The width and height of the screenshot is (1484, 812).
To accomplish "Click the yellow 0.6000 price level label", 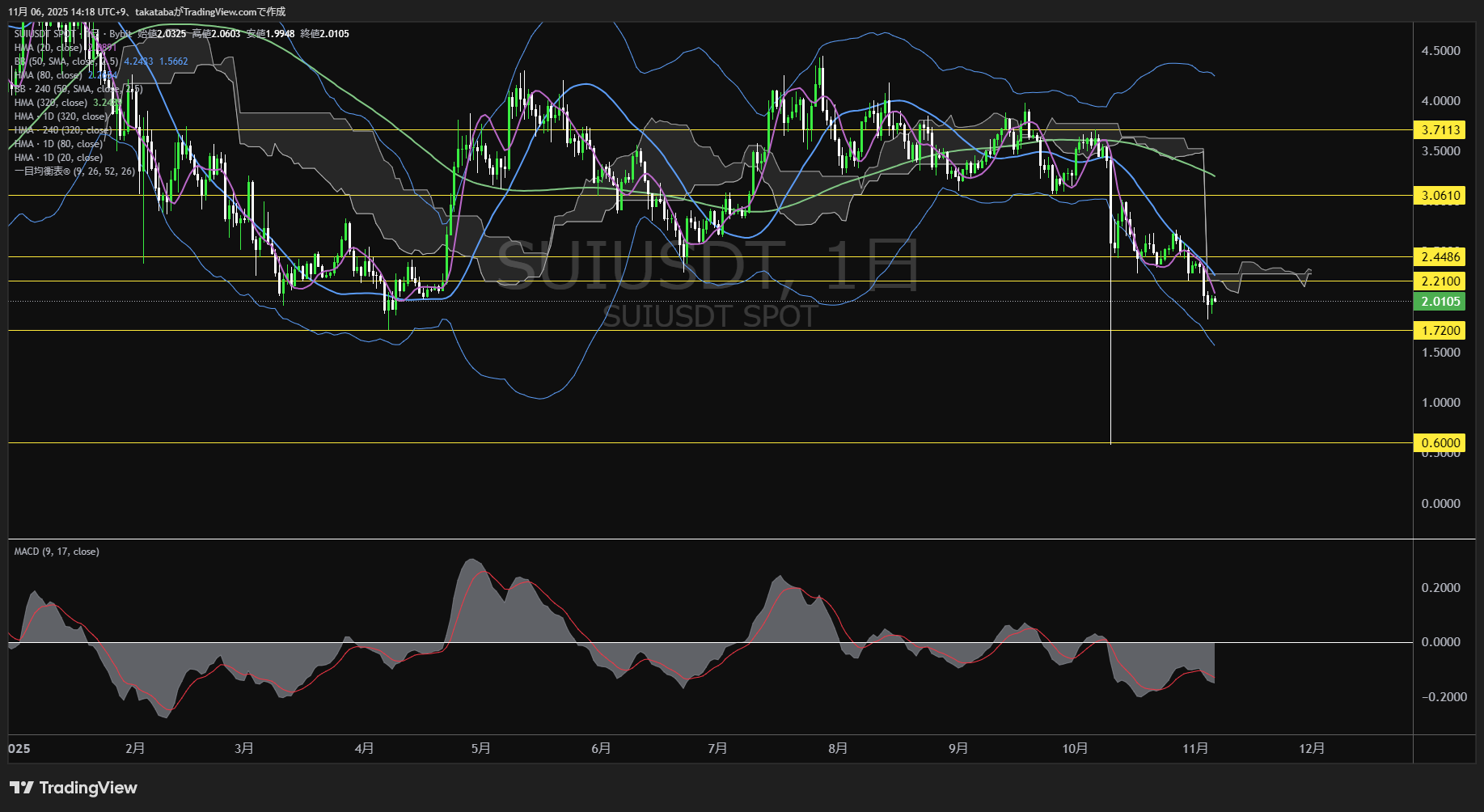I will coord(1440,442).
